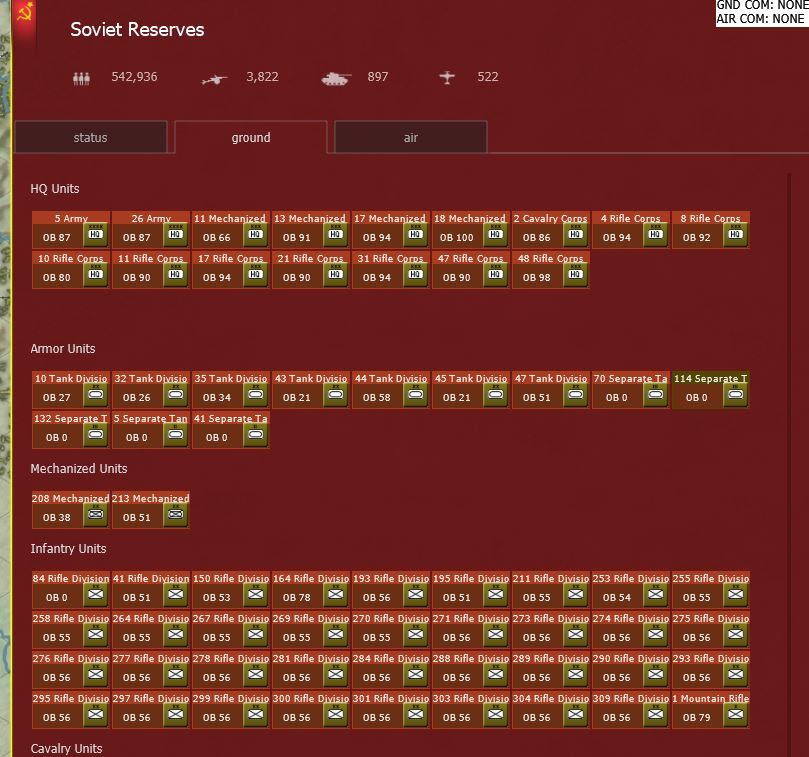Click the 164 Rifle Division infantry icon
The image size is (809, 757).
[335, 594]
